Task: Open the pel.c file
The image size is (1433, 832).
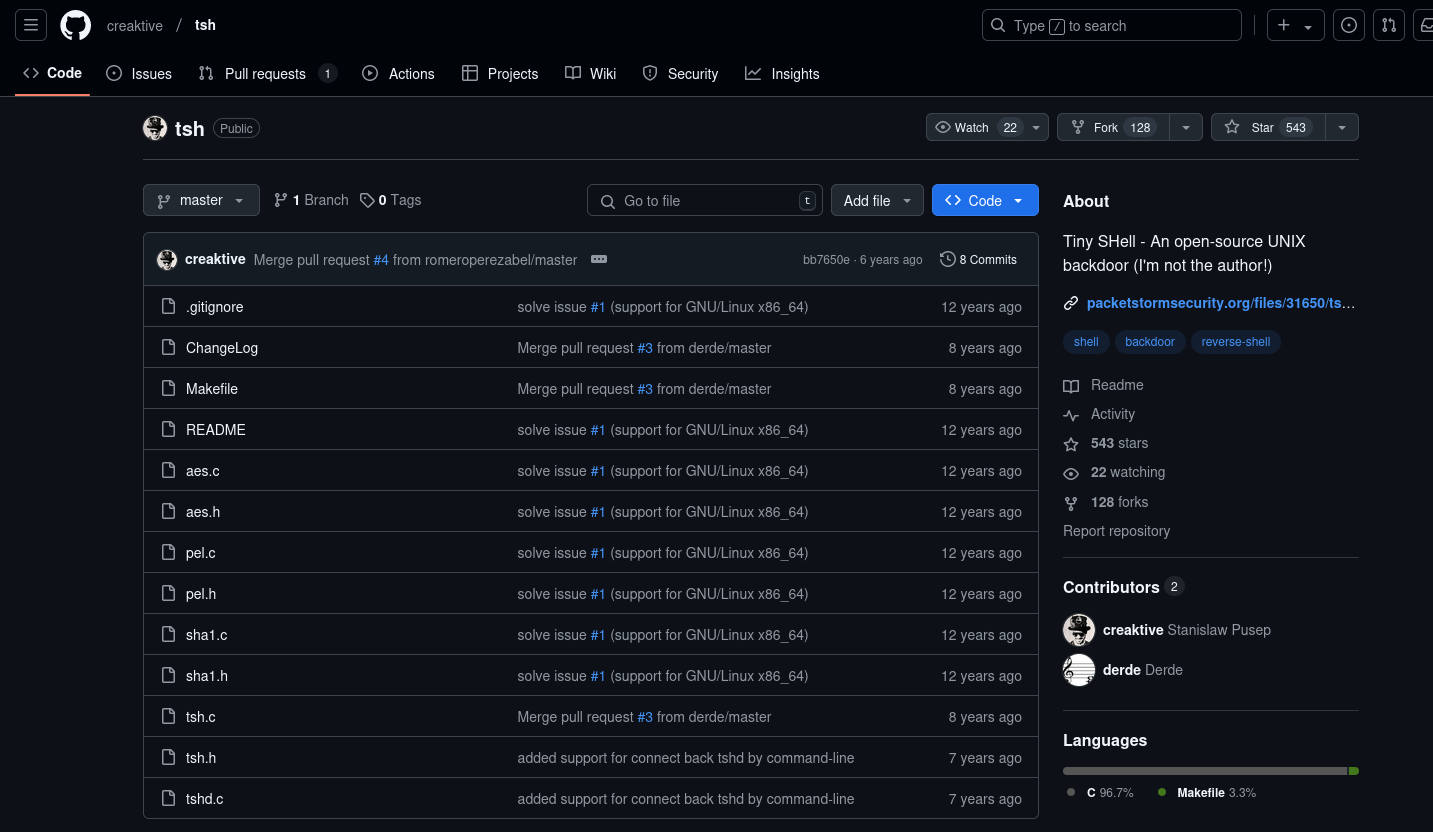Action: [201, 553]
